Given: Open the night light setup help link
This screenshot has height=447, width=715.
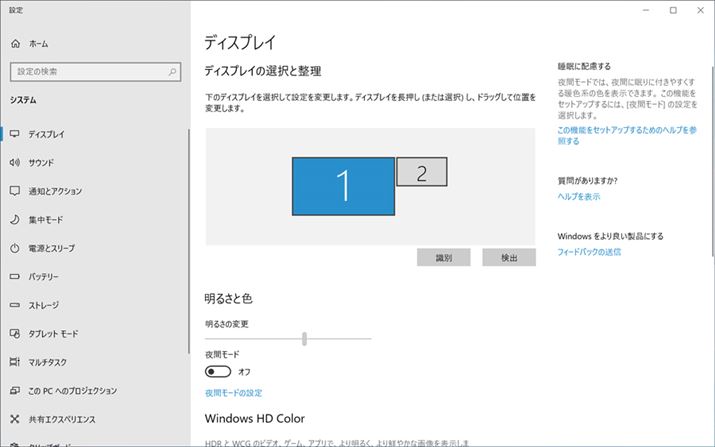Looking at the screenshot, I should point(627,135).
